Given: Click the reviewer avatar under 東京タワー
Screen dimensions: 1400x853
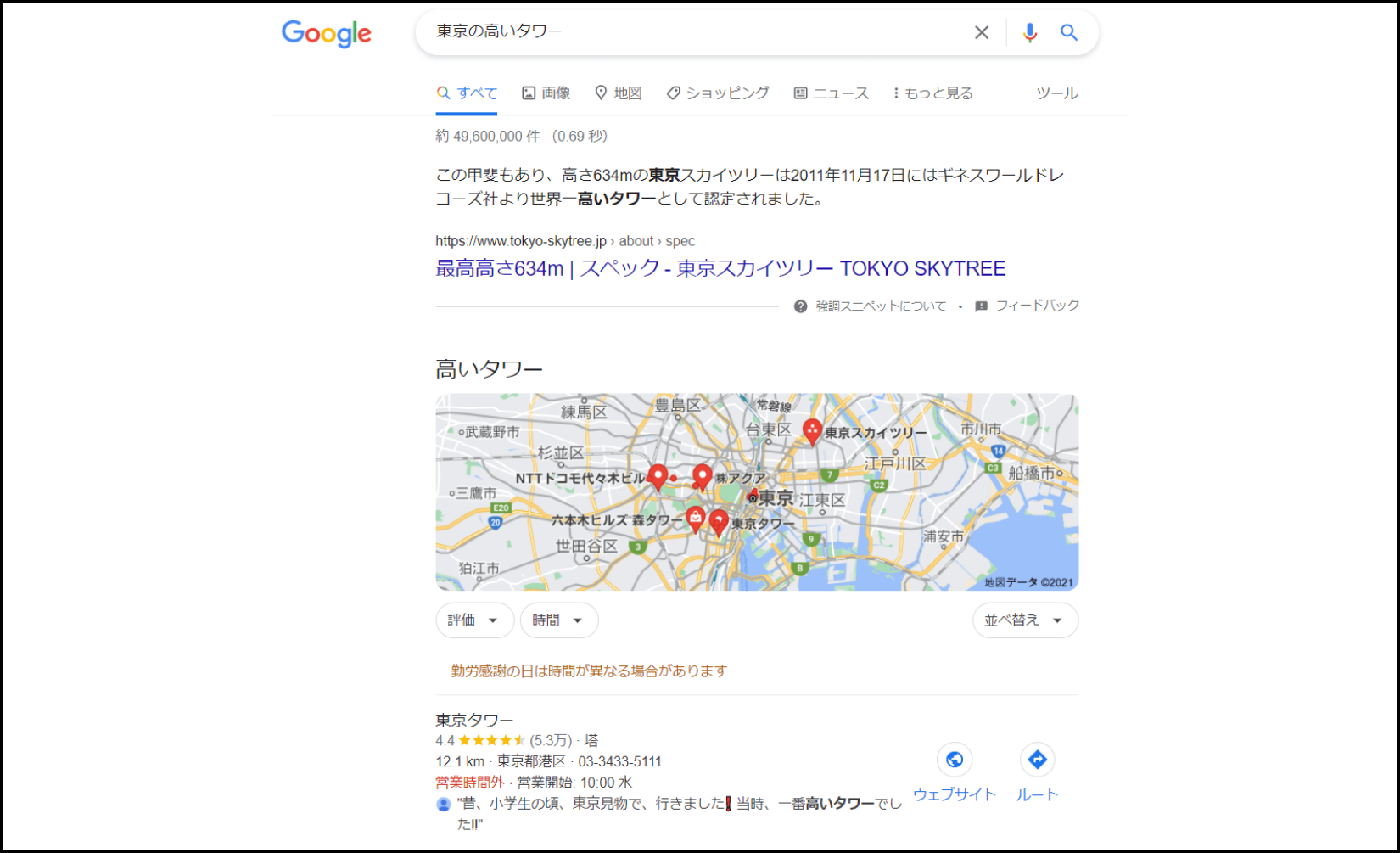Looking at the screenshot, I should tap(443, 804).
